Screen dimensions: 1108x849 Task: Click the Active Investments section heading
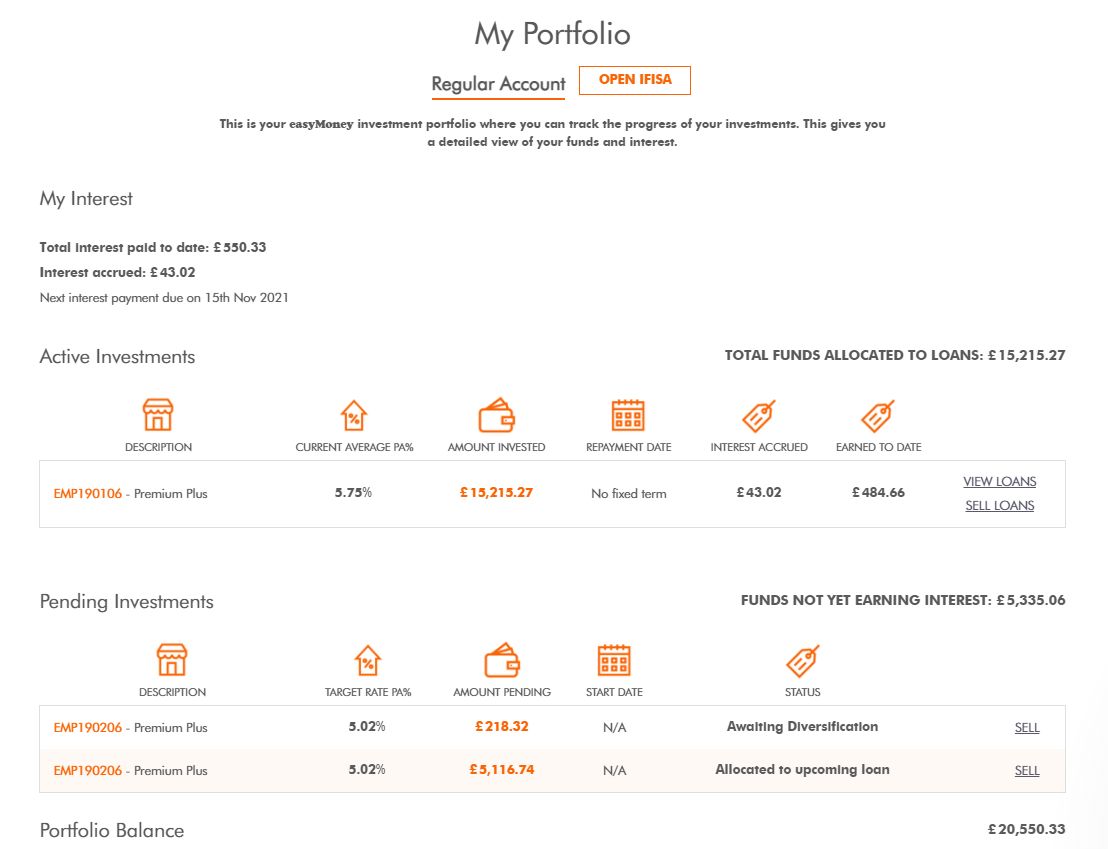click(117, 357)
